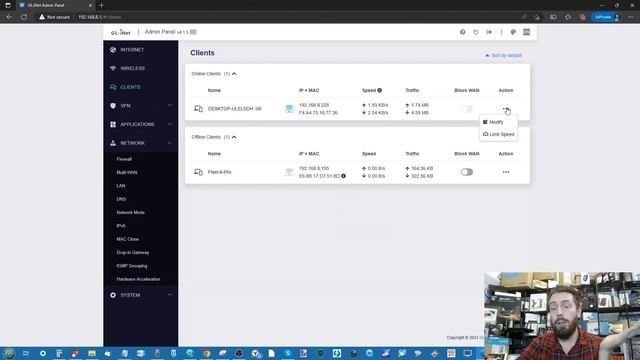This screenshot has height=360, width=640.
Task: Toggle Block WAN for Pixel-6-Pro
Action: click(x=467, y=172)
